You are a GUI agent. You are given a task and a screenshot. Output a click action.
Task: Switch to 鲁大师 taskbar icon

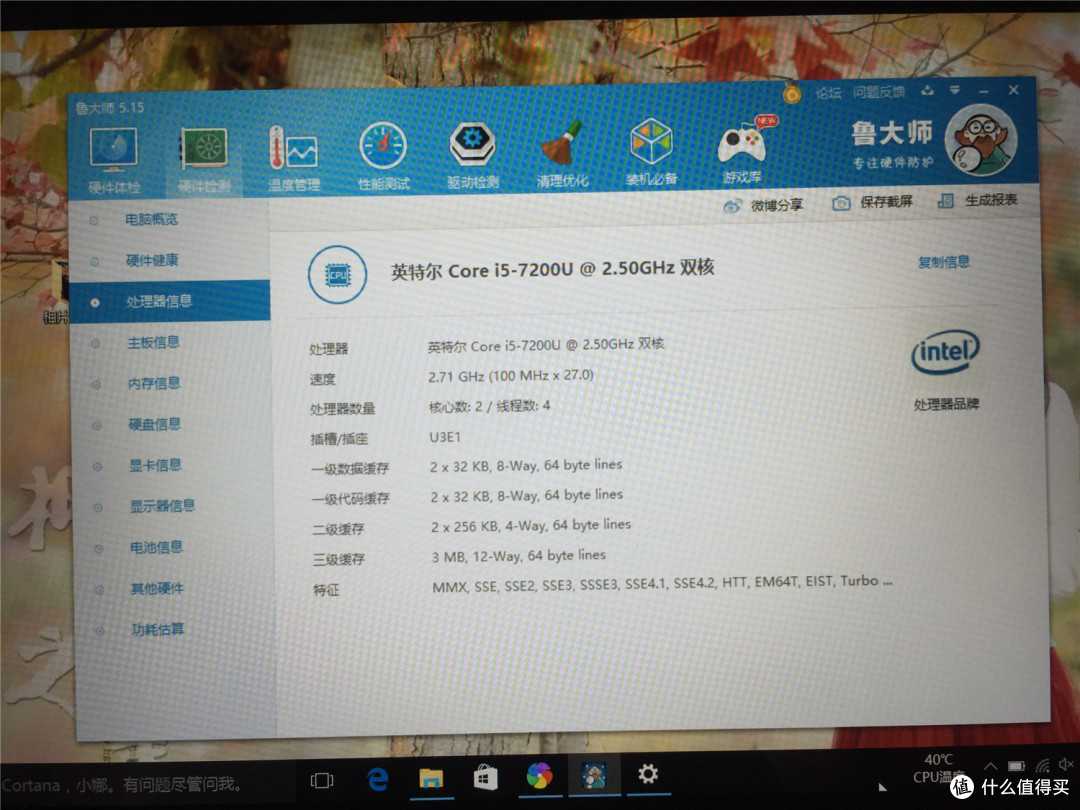coord(594,775)
